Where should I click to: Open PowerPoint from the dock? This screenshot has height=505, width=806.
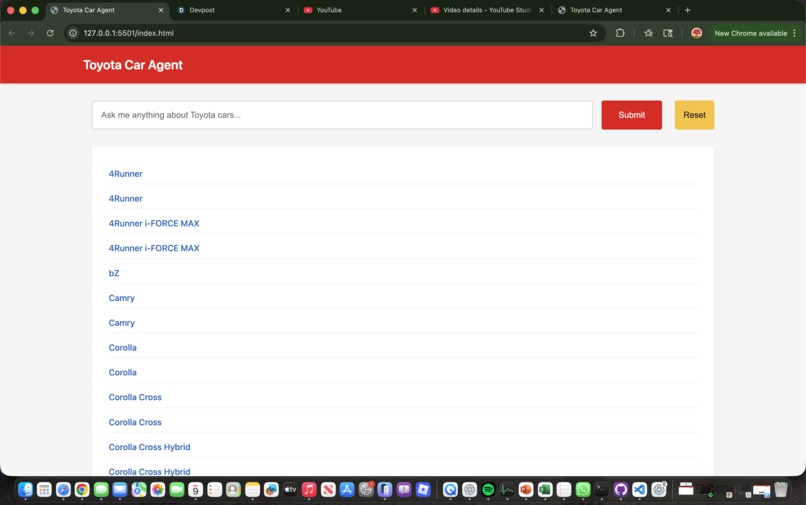click(x=526, y=490)
